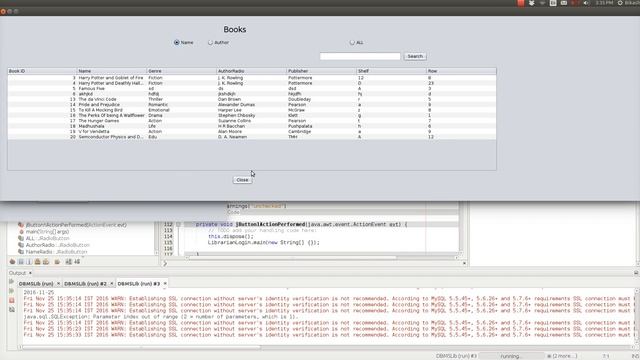Switch to DBMSLib (run) #2 output tab
The image size is (640, 360).
(x=85, y=284)
